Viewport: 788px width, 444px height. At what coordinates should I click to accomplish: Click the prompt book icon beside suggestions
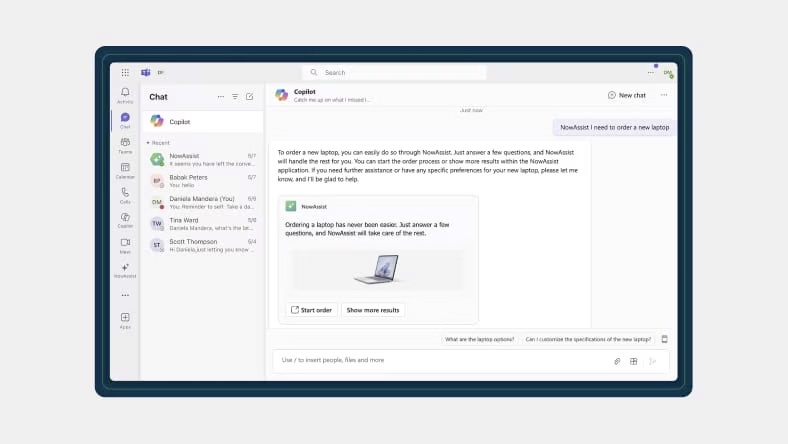664,339
